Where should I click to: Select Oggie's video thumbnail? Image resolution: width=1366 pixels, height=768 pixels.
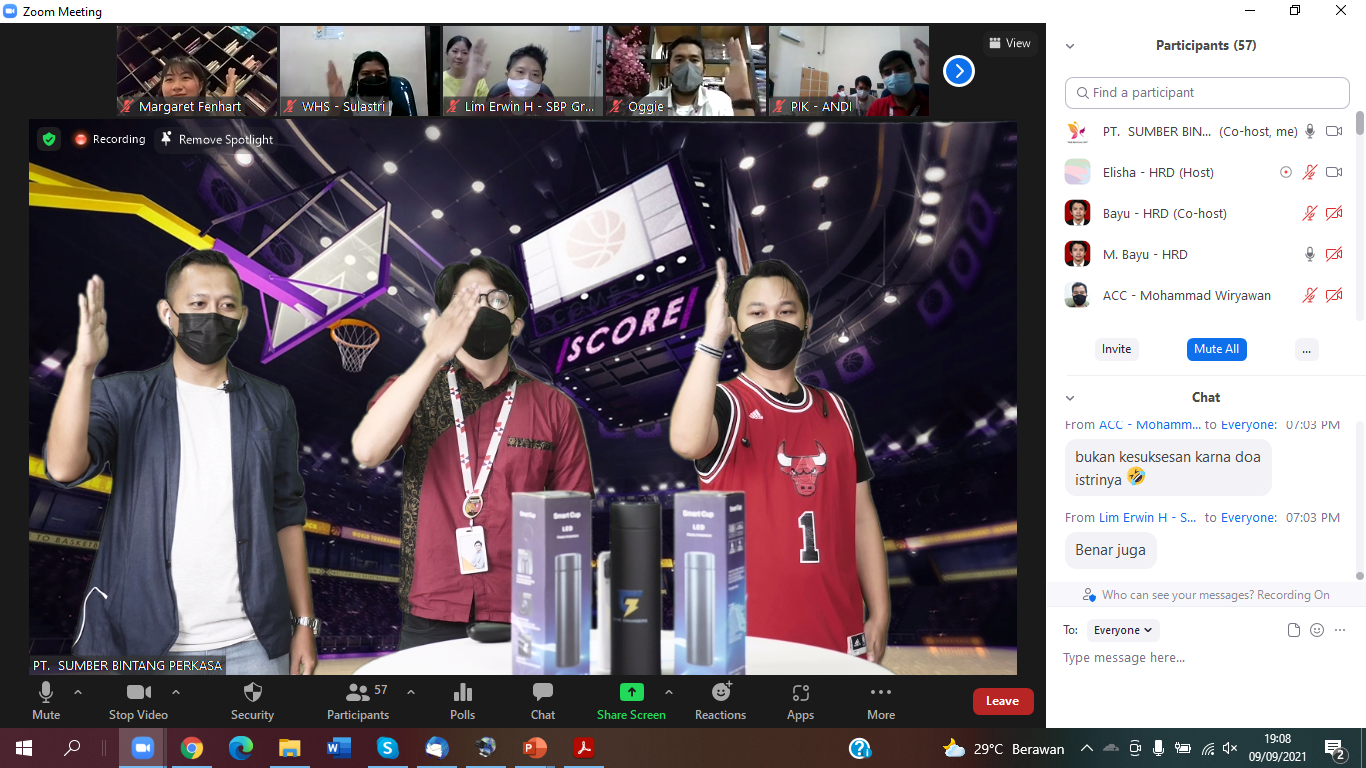point(685,71)
